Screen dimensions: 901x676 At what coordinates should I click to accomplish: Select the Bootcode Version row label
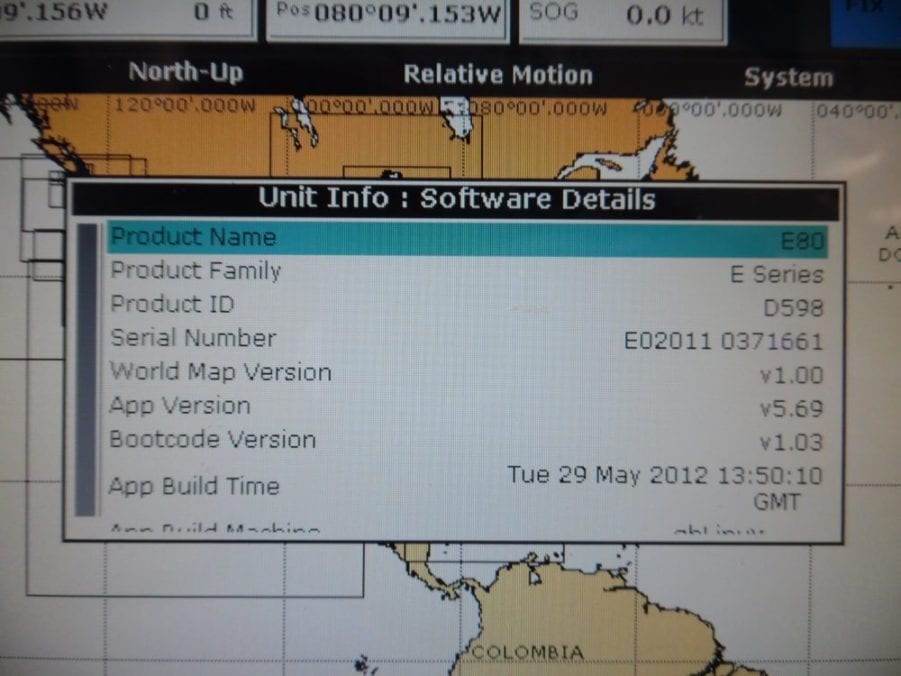click(213, 440)
